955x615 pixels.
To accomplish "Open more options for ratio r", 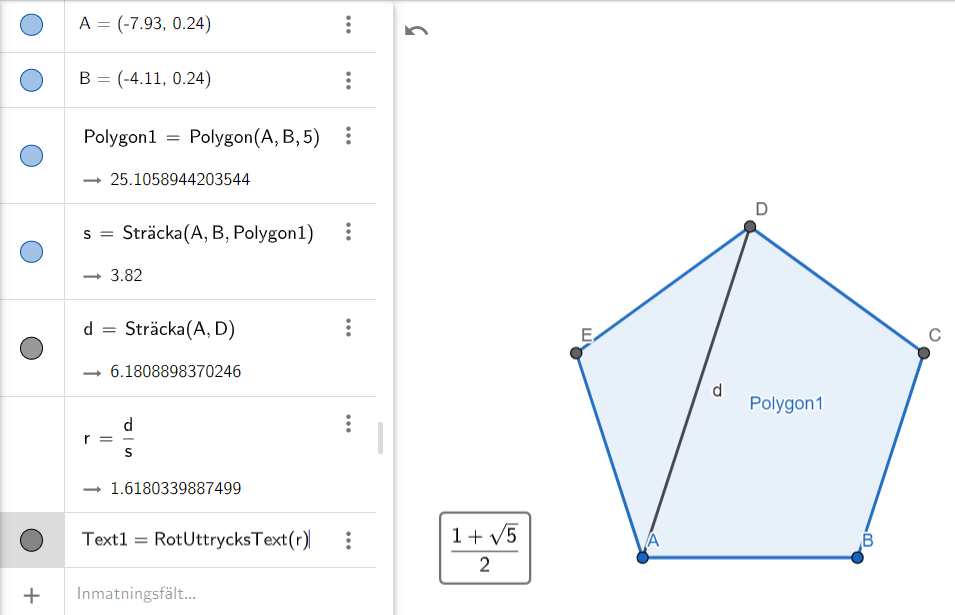I will point(348,424).
